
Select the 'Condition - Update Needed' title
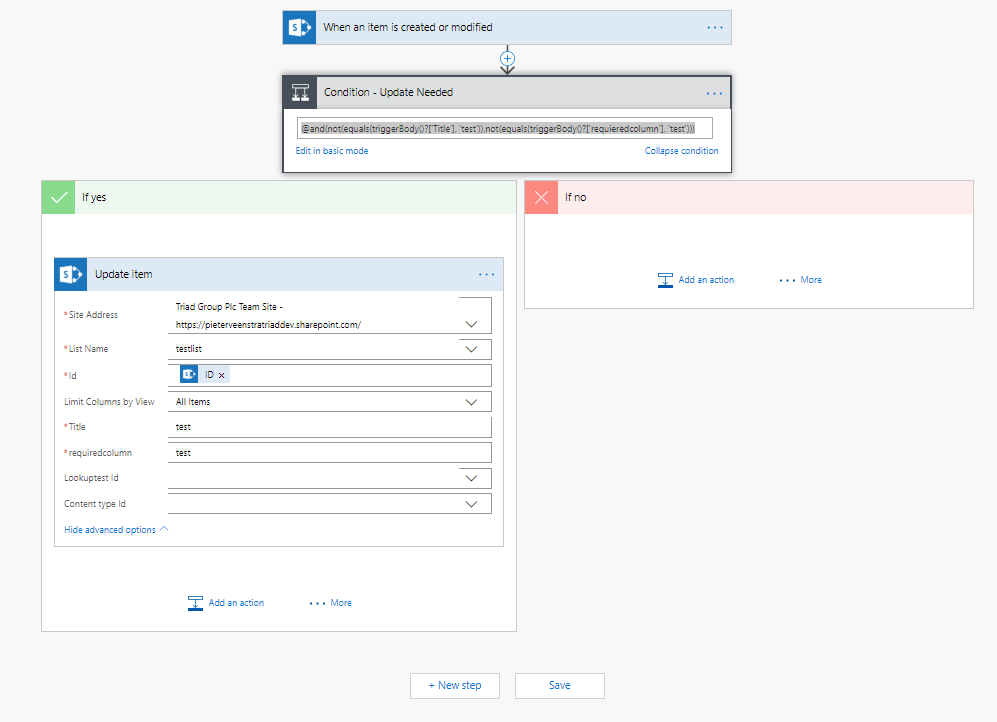coord(388,92)
